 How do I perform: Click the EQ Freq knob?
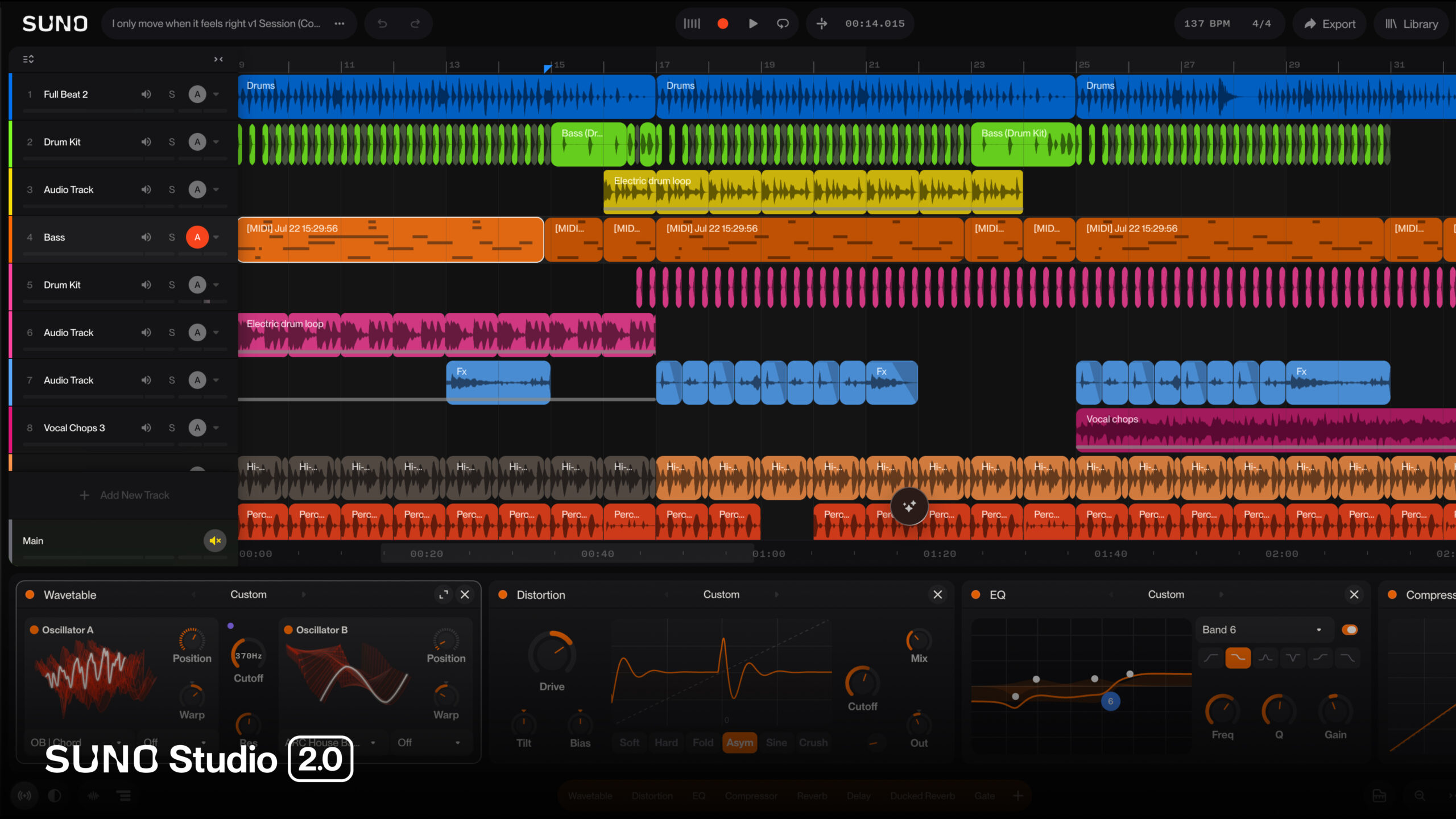(1222, 711)
